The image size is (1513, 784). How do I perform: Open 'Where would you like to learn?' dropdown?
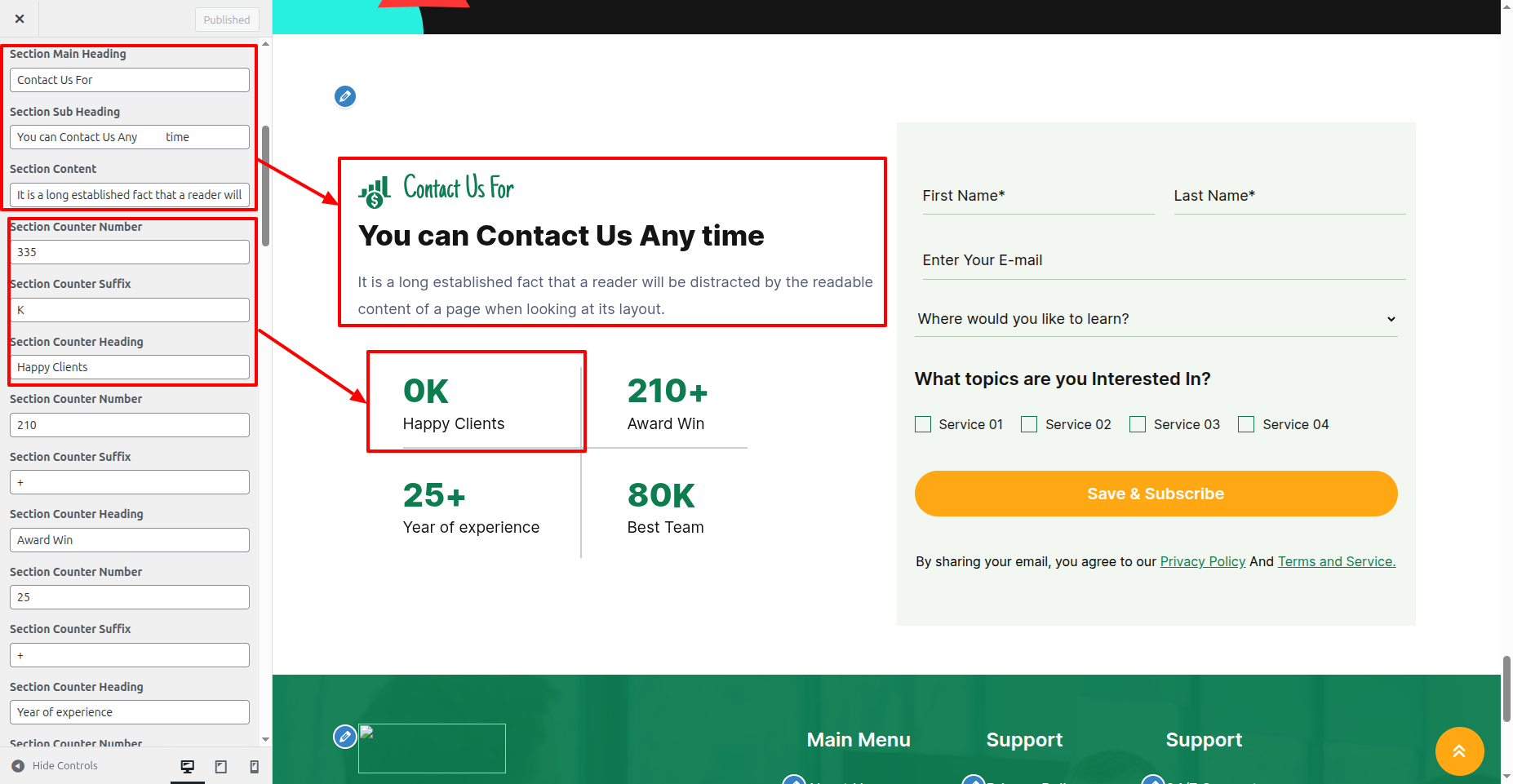tap(1156, 319)
